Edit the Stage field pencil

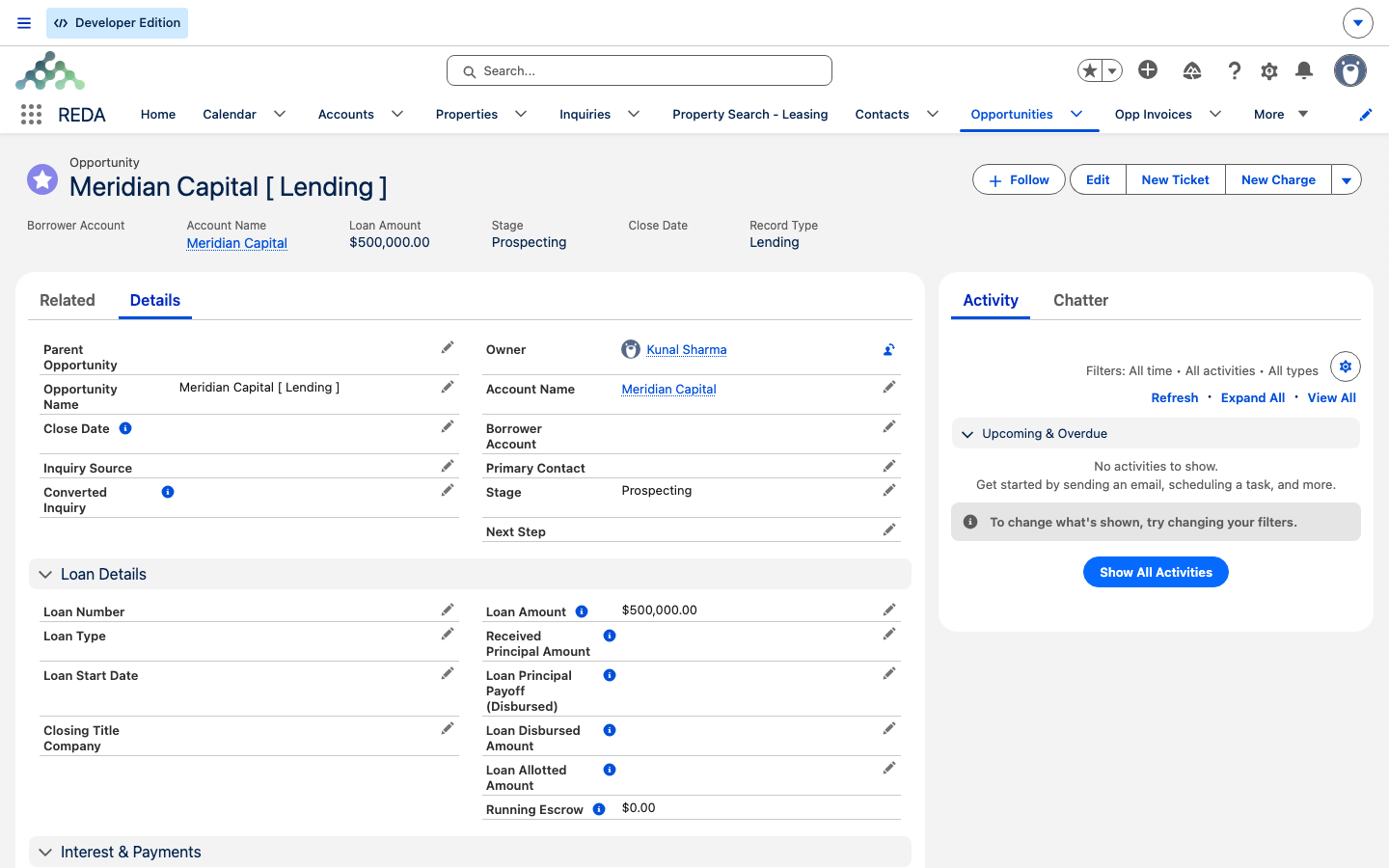tap(889, 491)
